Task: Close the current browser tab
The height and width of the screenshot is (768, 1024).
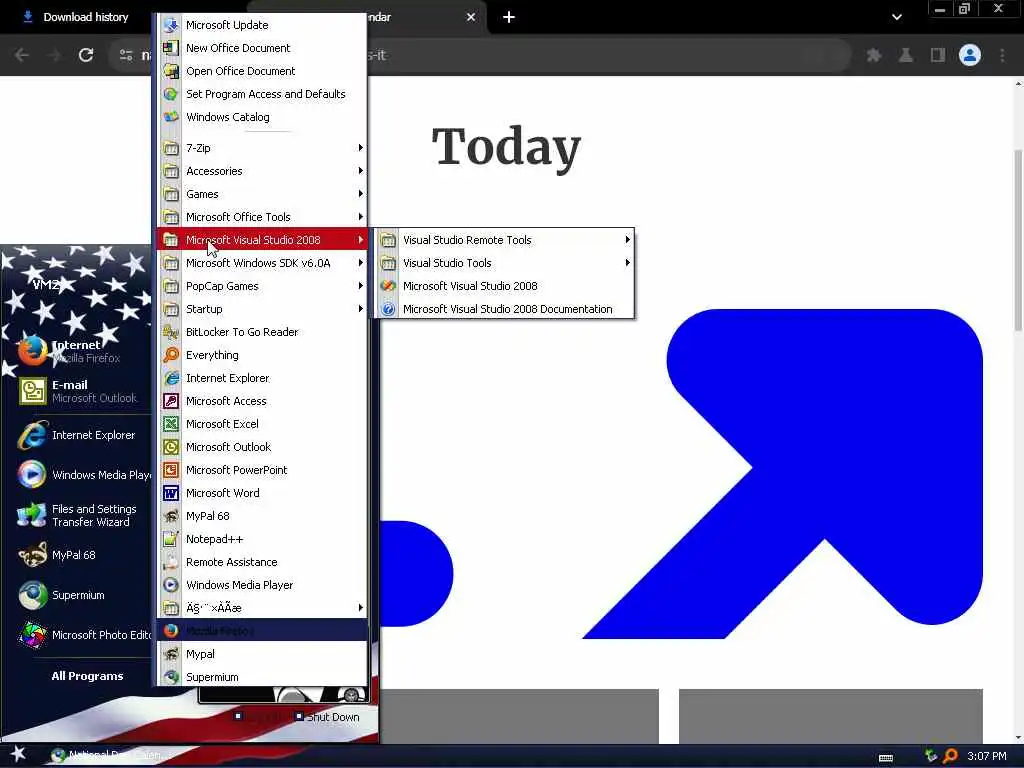Action: pos(471,17)
